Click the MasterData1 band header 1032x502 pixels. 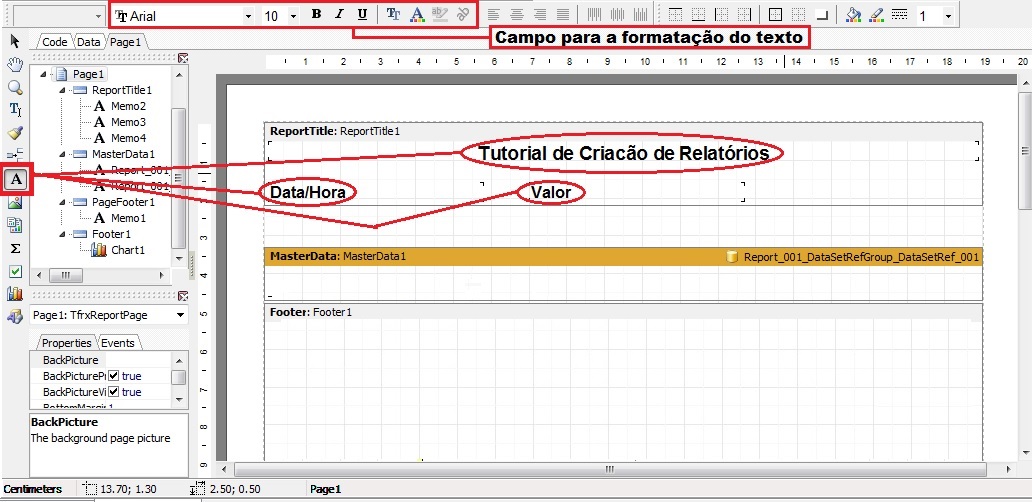pos(623,257)
